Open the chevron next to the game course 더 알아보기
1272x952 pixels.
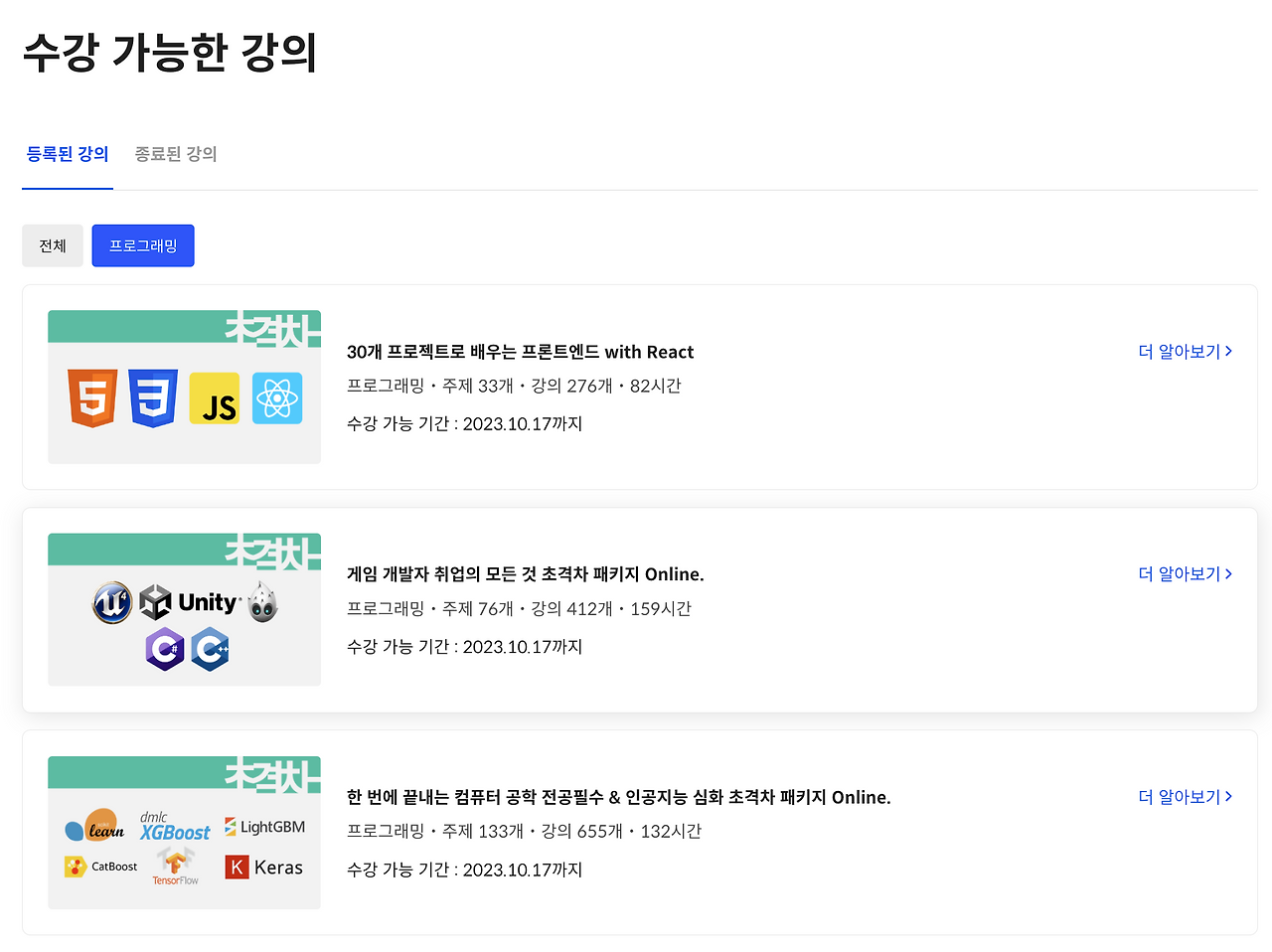pyautogui.click(x=1229, y=573)
